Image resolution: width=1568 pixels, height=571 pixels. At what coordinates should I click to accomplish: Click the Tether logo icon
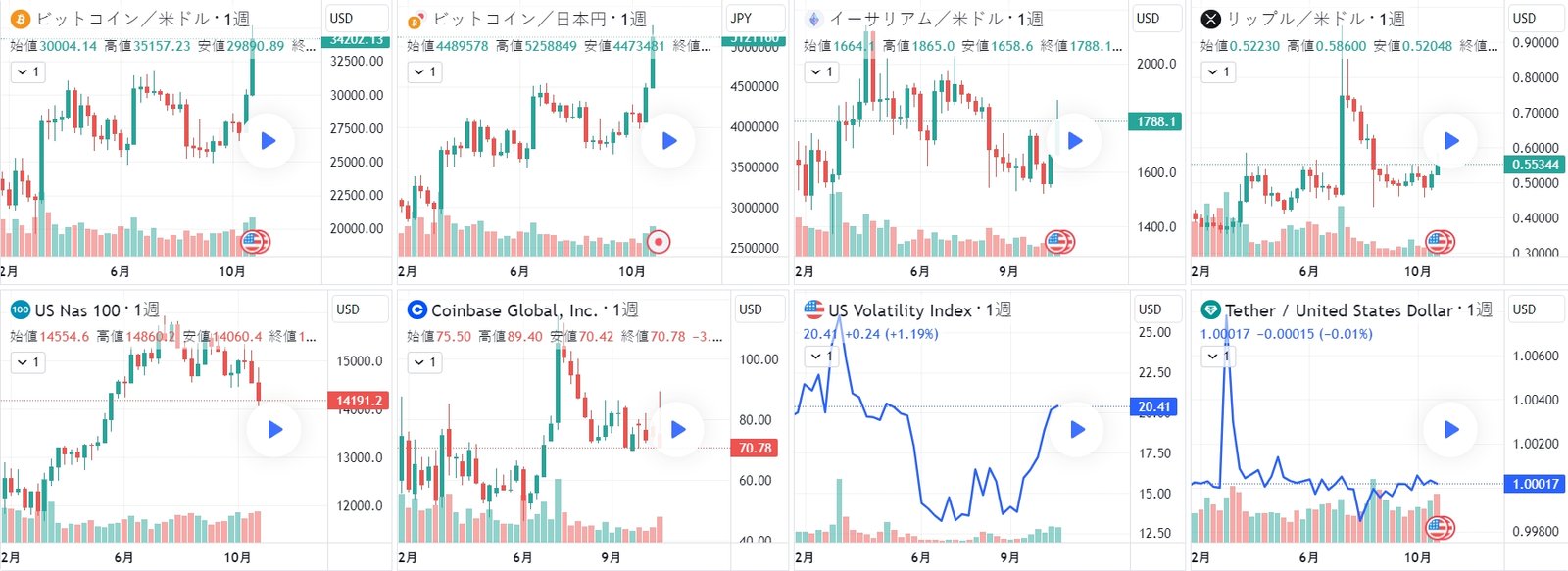click(1211, 310)
